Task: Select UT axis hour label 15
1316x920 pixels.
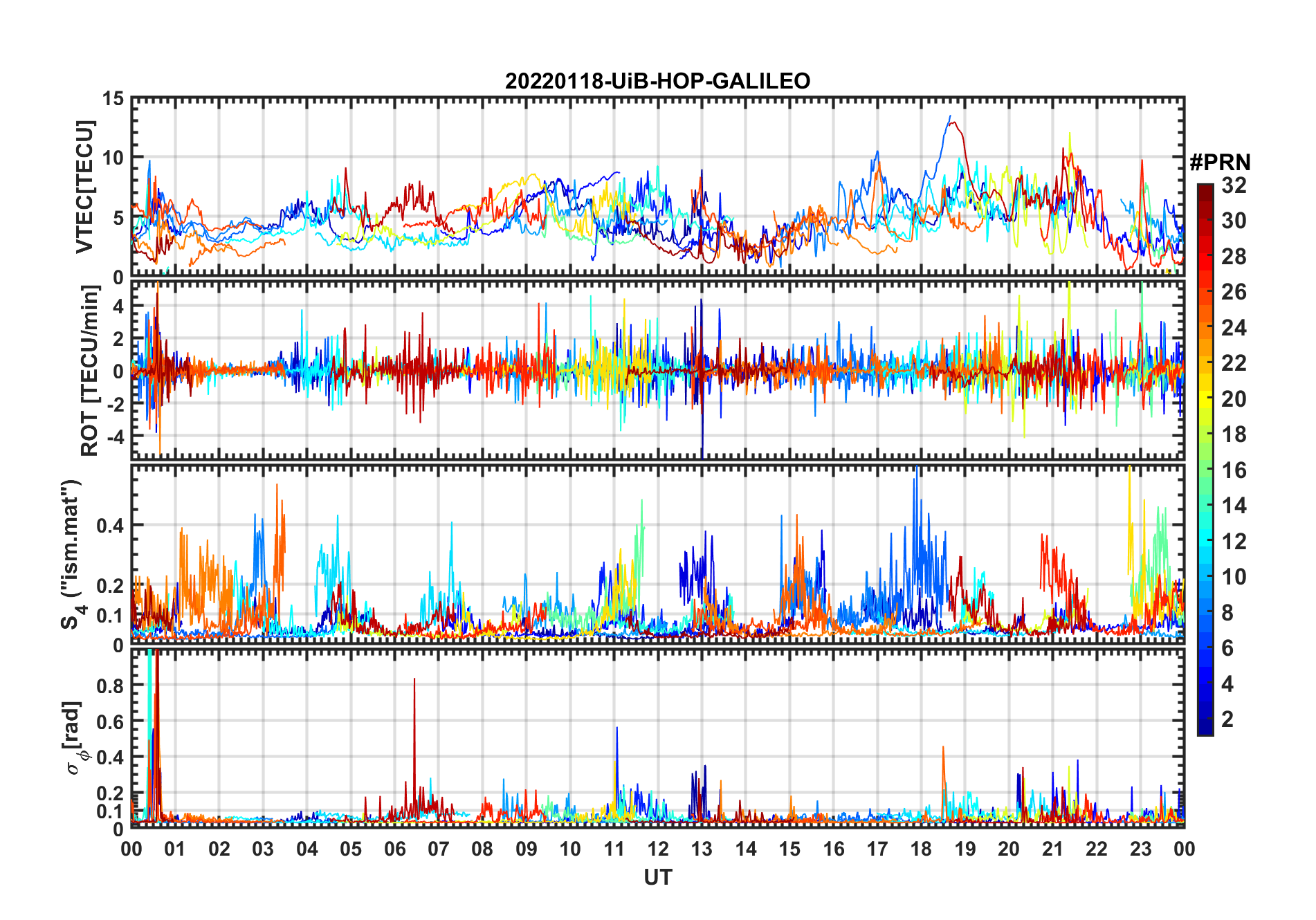Action: tap(789, 849)
